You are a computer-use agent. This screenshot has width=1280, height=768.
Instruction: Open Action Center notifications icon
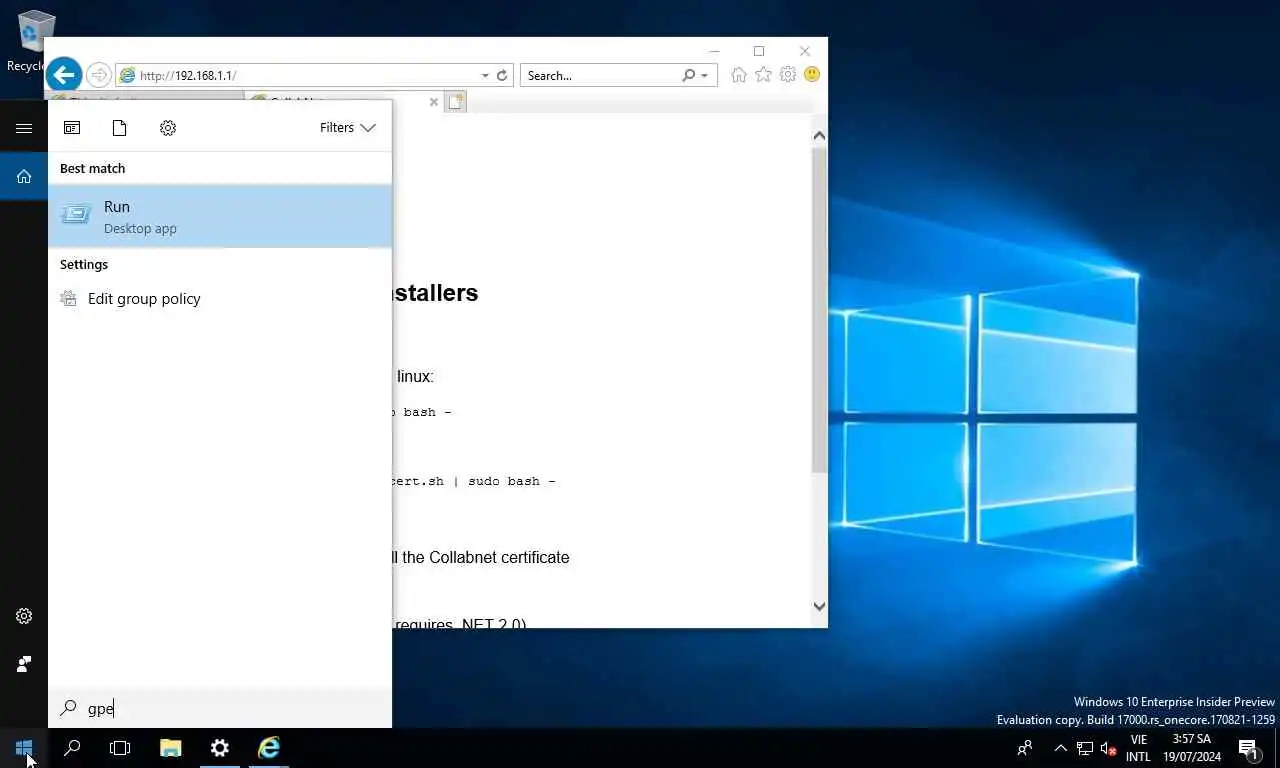[1249, 748]
